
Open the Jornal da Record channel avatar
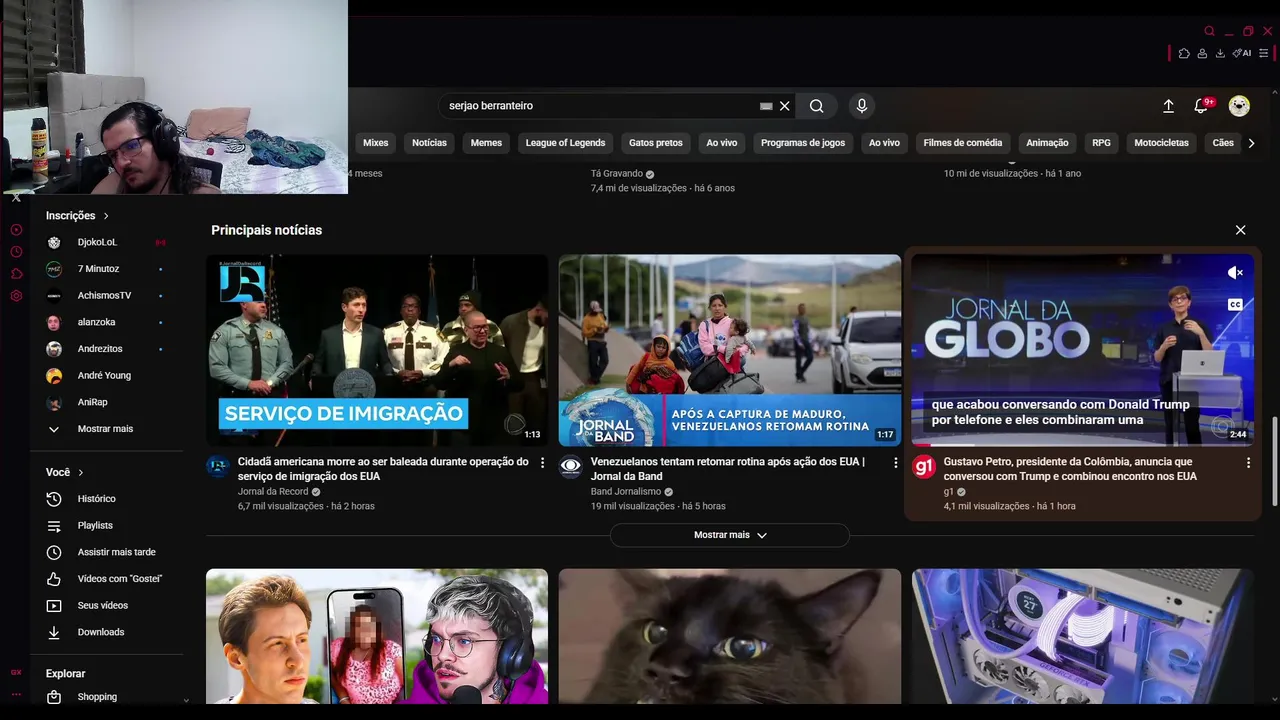pyautogui.click(x=218, y=467)
